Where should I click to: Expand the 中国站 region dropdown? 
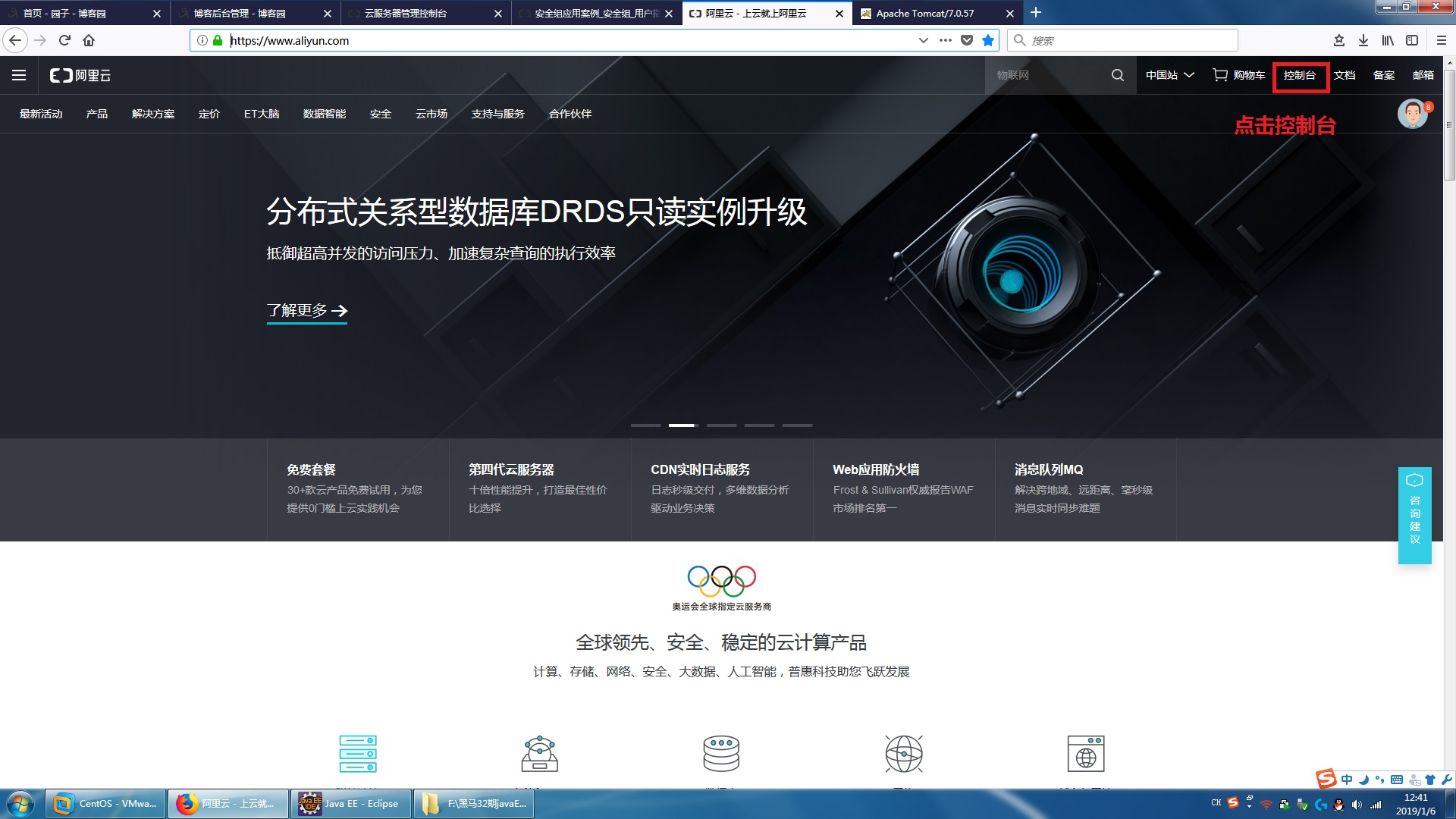(x=1170, y=75)
